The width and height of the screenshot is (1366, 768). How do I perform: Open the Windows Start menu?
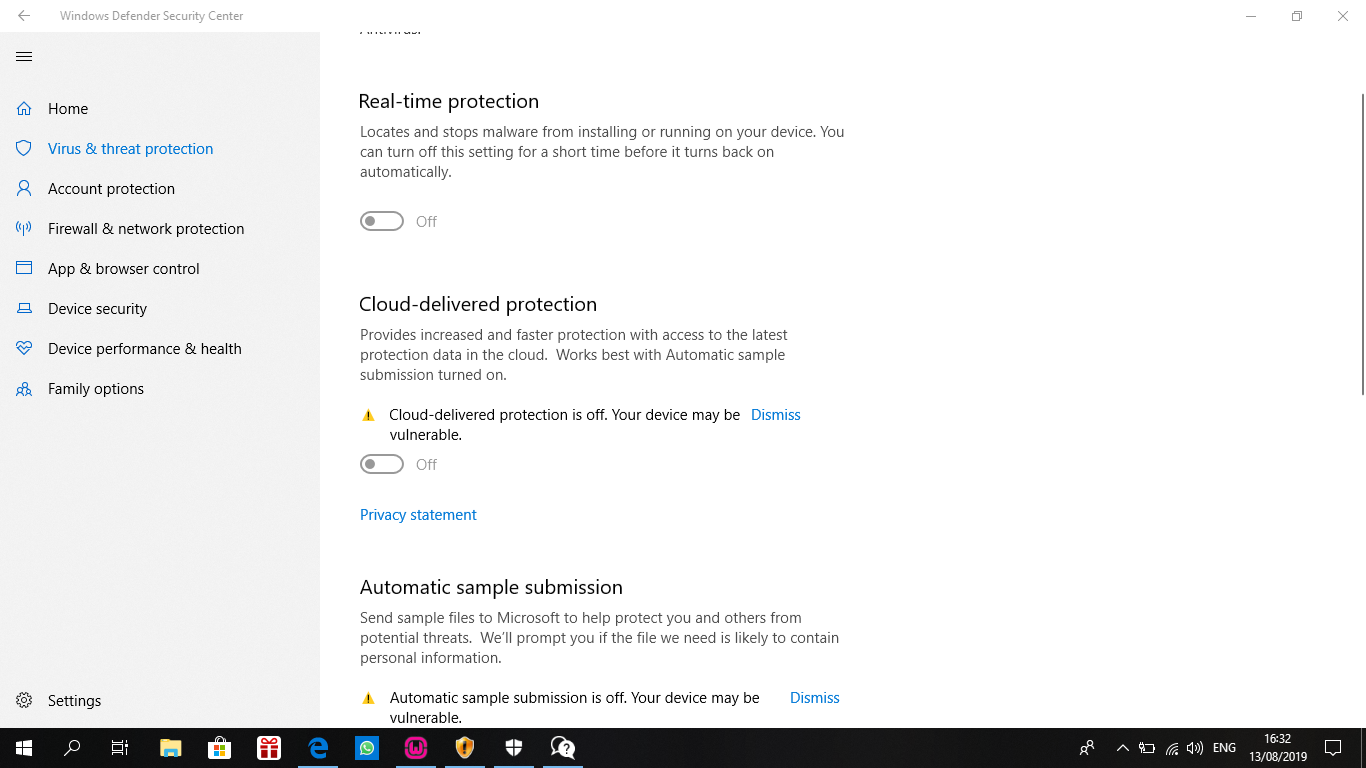coord(24,748)
